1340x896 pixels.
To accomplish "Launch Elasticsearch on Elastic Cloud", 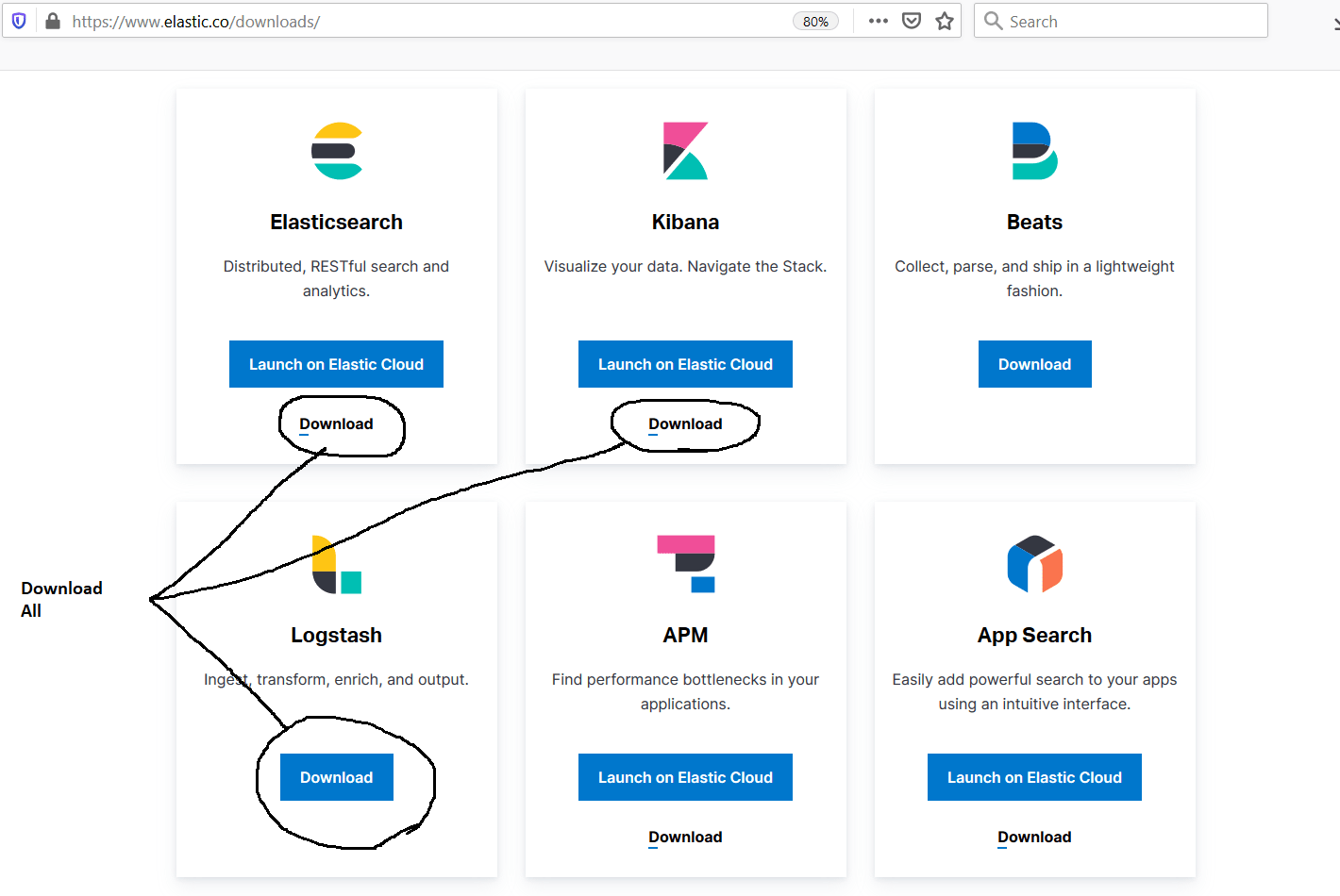I will (x=336, y=364).
